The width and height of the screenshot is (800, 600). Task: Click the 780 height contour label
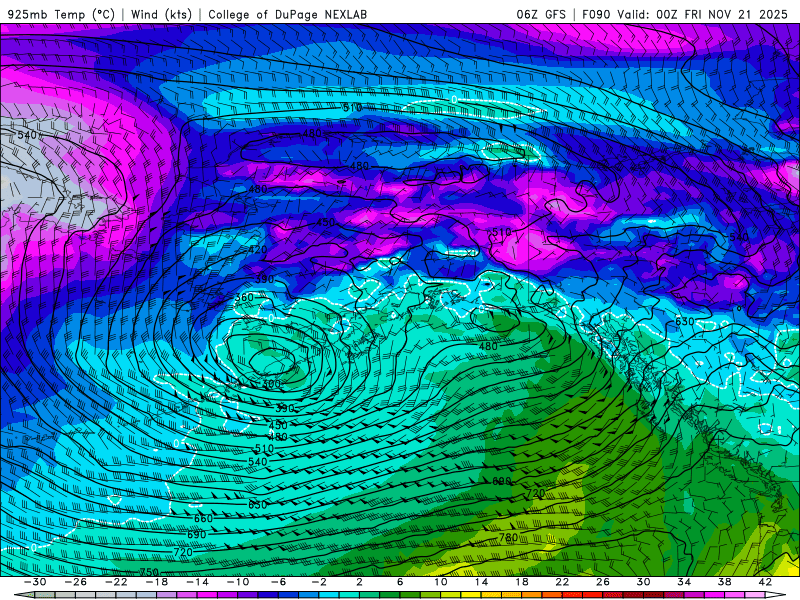click(508, 537)
